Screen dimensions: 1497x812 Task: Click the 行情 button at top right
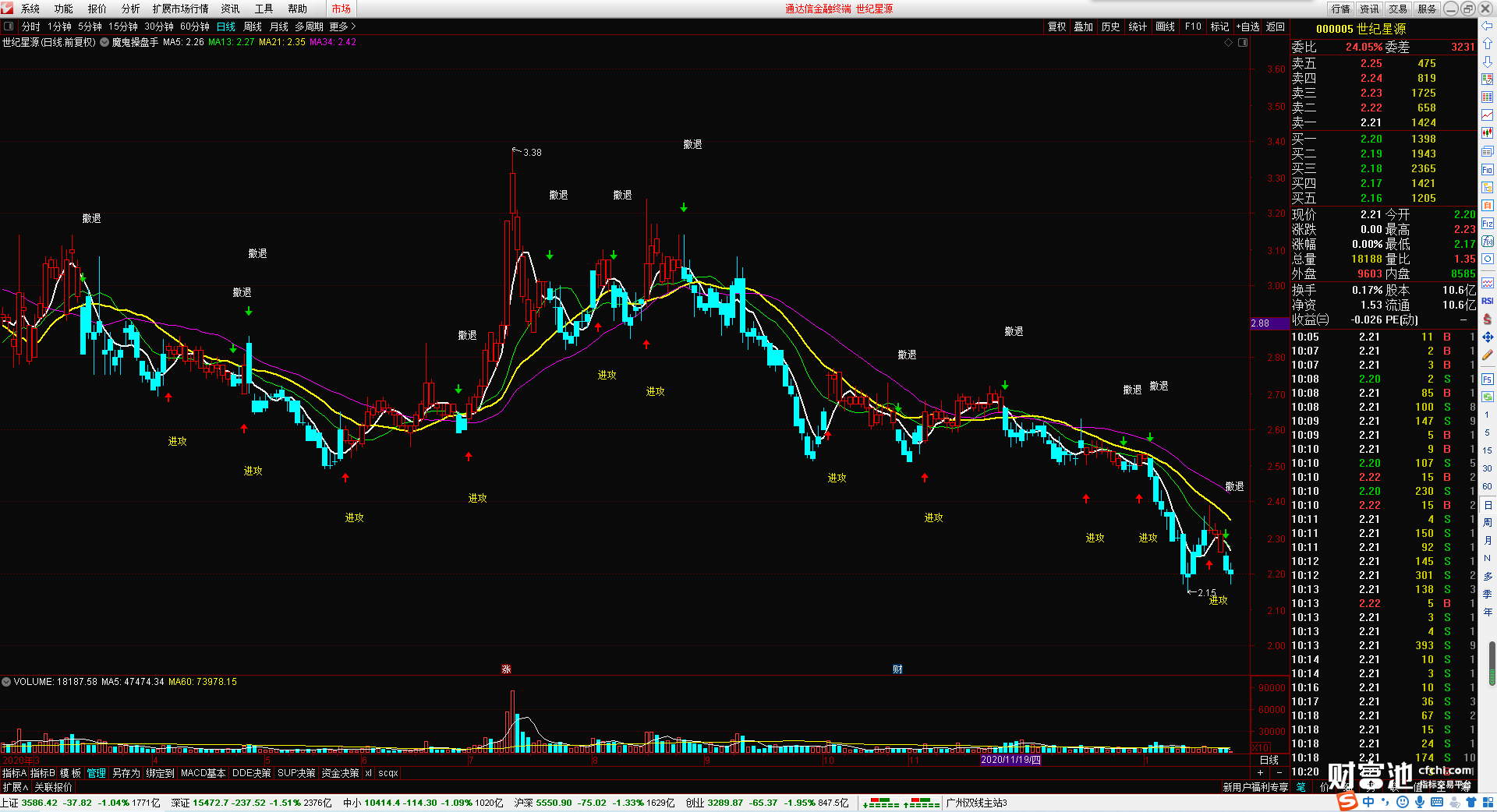pos(1341,9)
